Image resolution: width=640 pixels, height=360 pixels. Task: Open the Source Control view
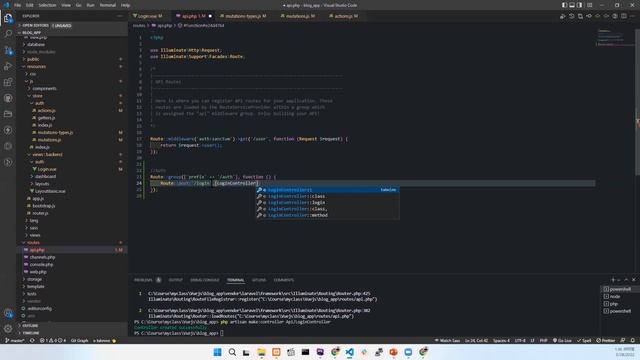click(x=8, y=50)
